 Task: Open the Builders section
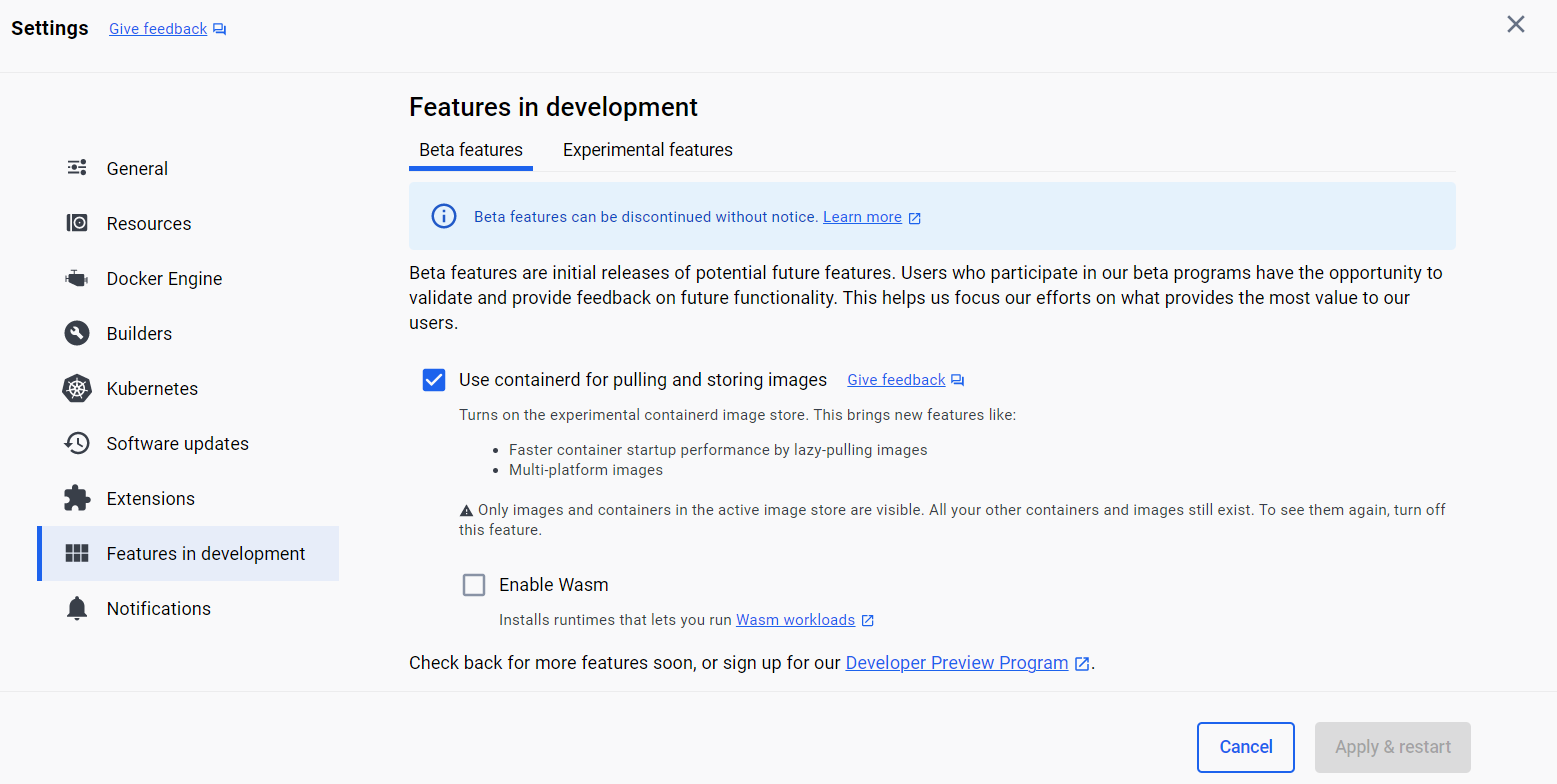(x=188, y=333)
